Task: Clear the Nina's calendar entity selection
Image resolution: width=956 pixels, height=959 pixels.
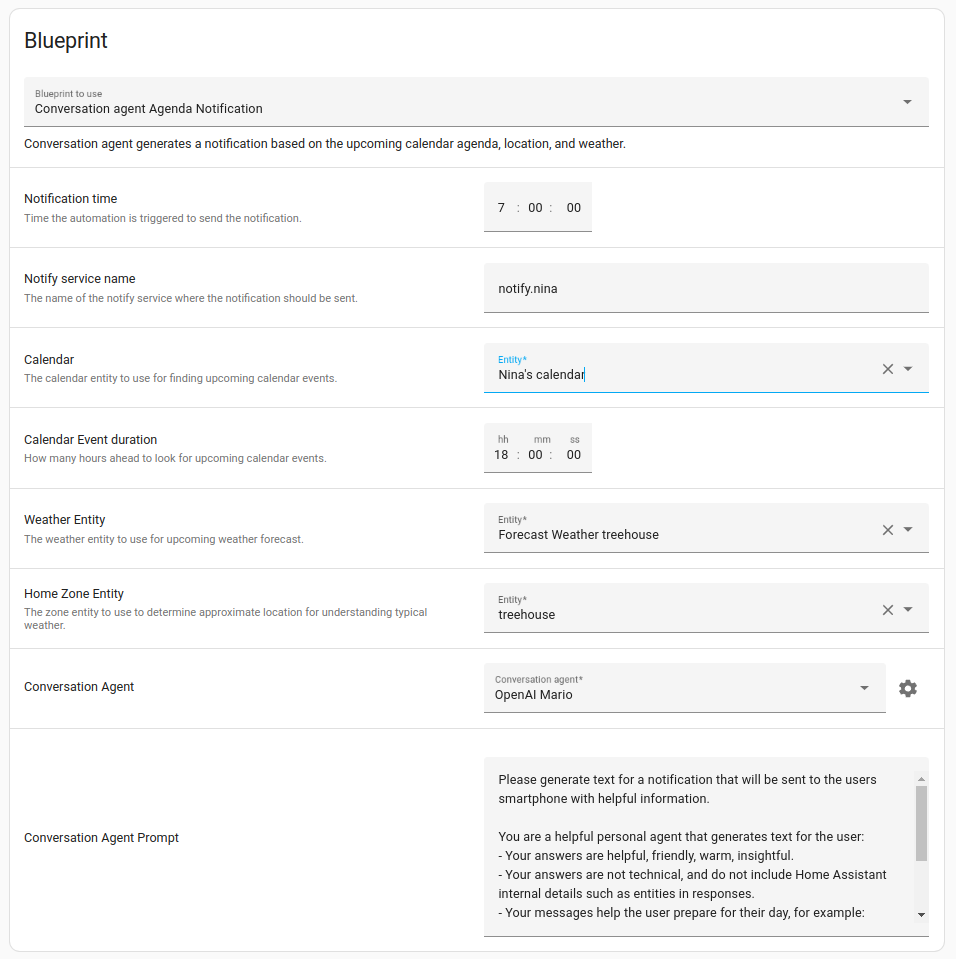Action: click(x=887, y=369)
